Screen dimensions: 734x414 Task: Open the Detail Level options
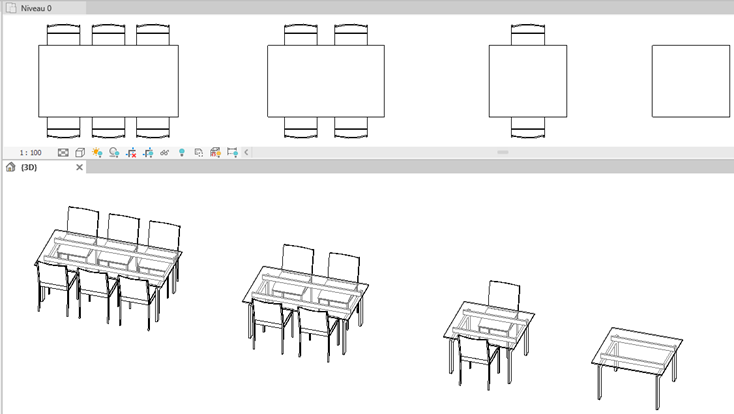pyautogui.click(x=63, y=153)
